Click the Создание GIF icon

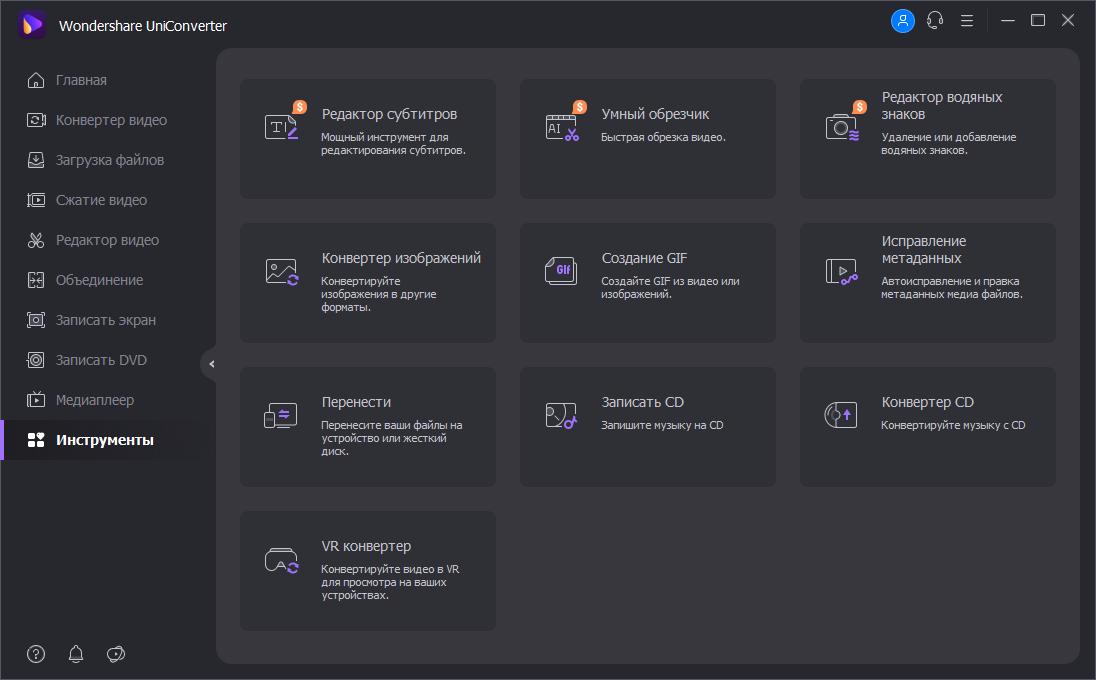coord(562,271)
